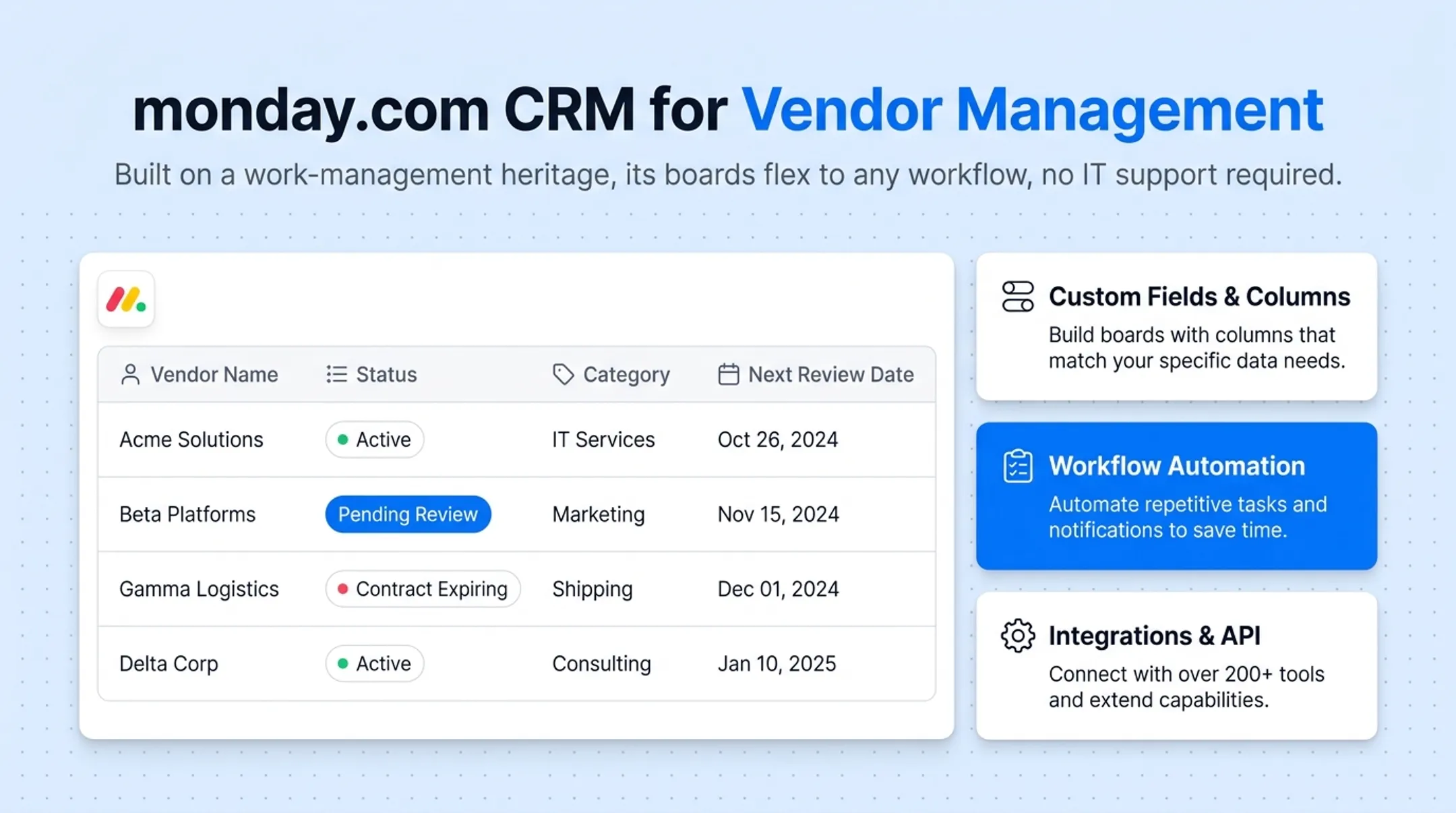Click the person icon beside Vendor Name
Screen dimensions: 1456x813
(130, 374)
